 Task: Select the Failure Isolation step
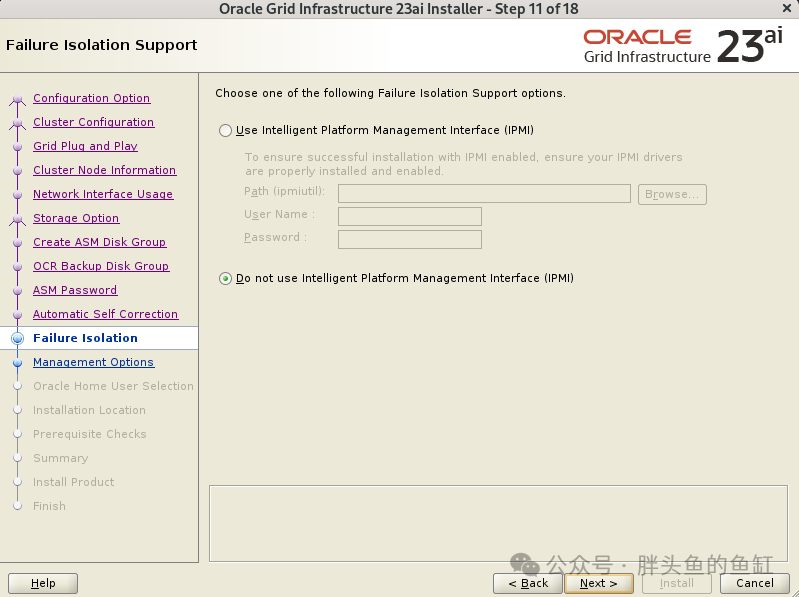tap(85, 338)
